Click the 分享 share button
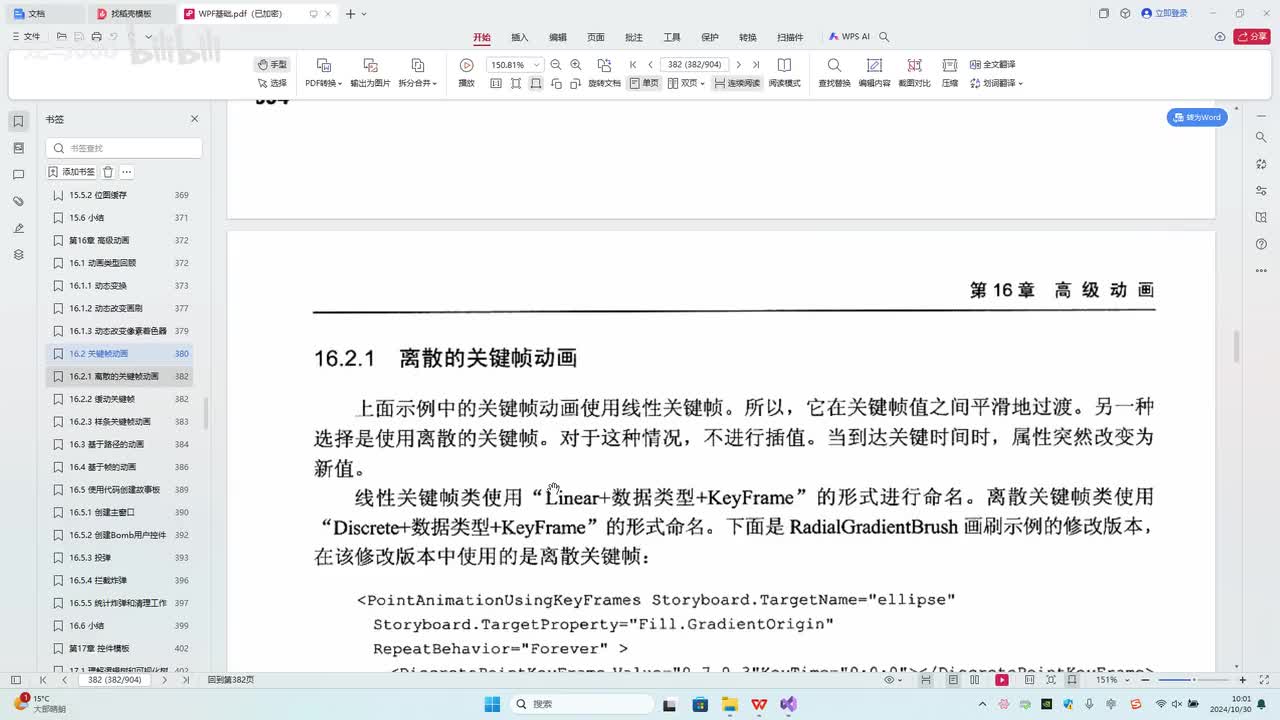The image size is (1280, 720). pos(1252,36)
